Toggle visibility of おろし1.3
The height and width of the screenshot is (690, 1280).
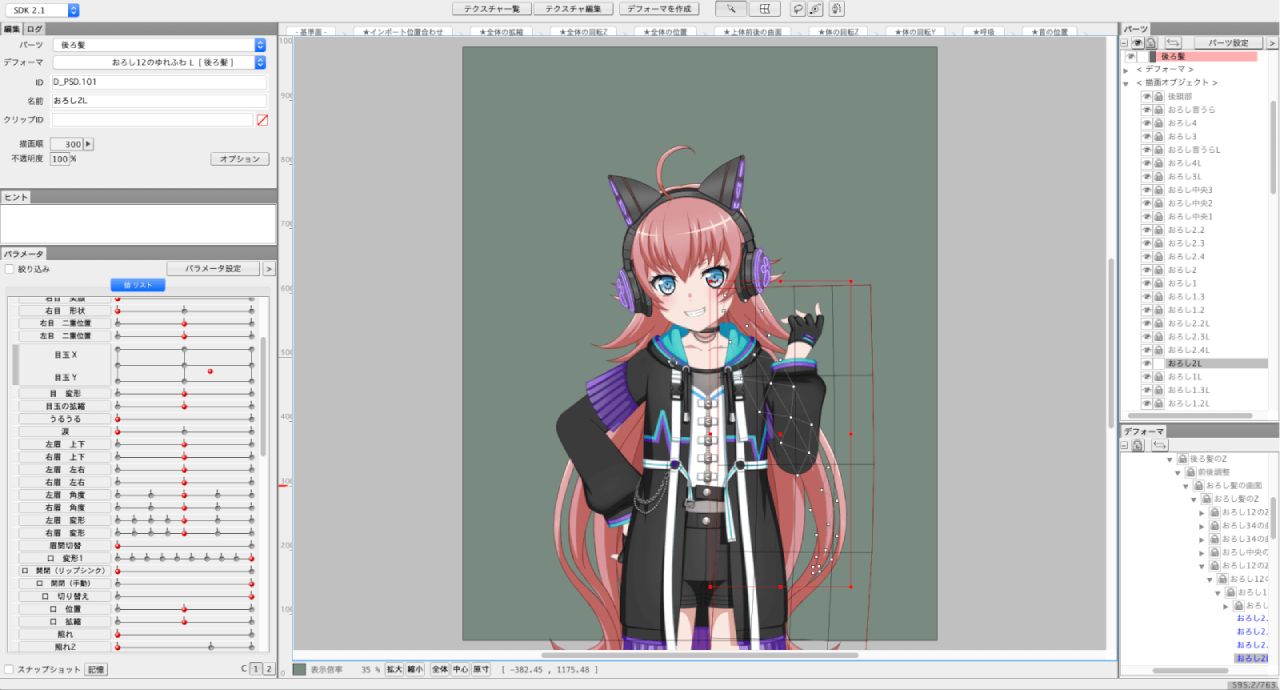point(1146,297)
